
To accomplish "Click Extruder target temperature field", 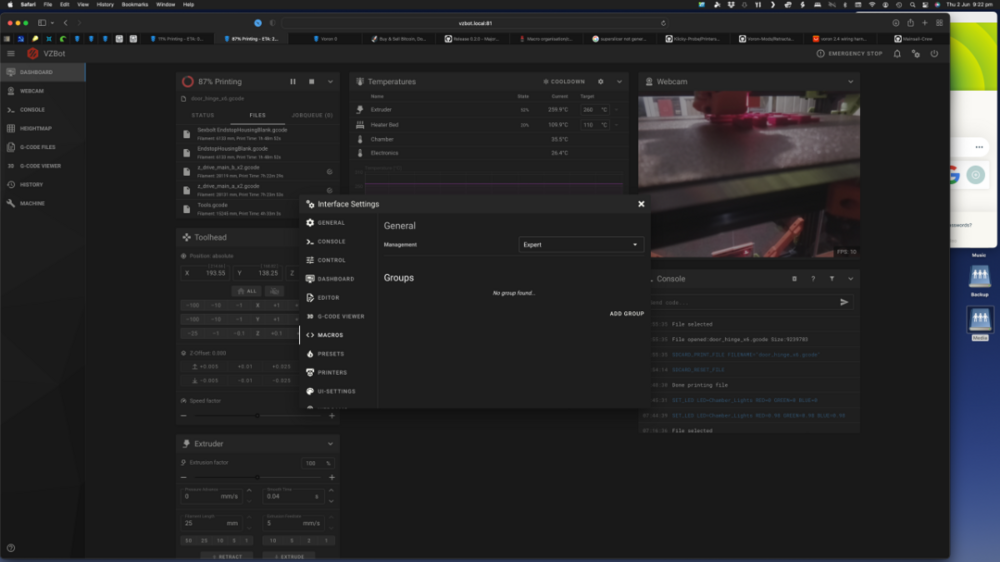I will [594, 110].
